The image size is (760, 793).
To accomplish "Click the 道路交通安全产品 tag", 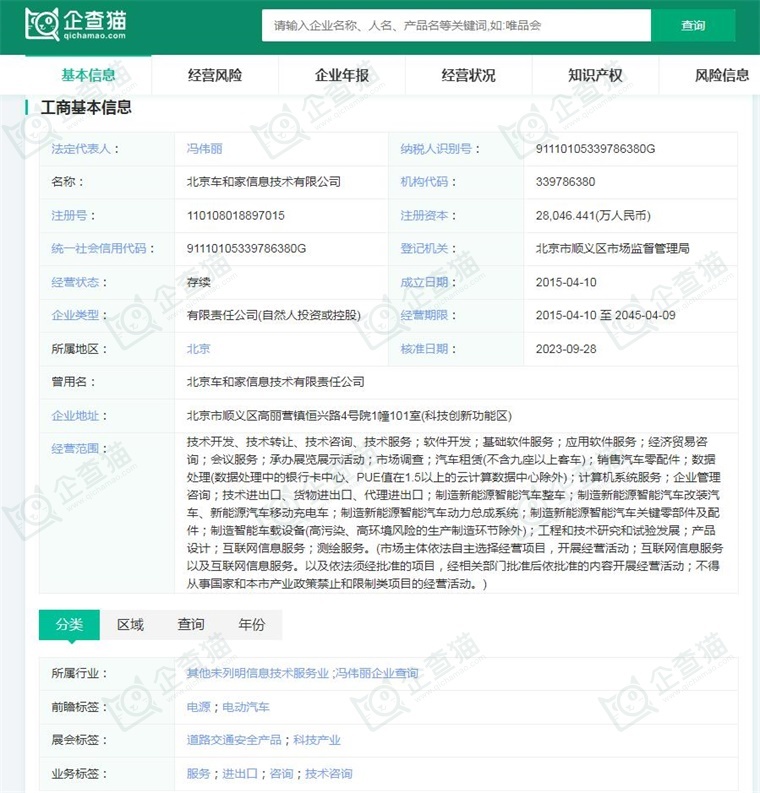I will pos(234,740).
